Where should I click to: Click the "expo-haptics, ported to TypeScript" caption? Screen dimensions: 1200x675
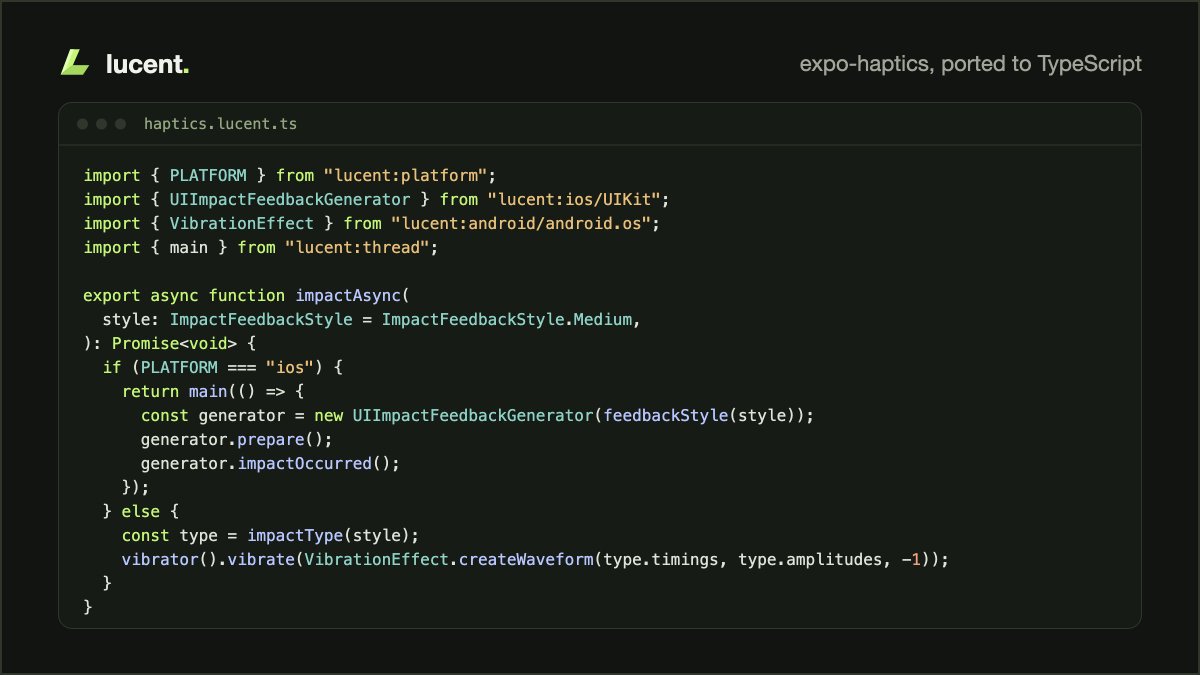[x=970, y=64]
